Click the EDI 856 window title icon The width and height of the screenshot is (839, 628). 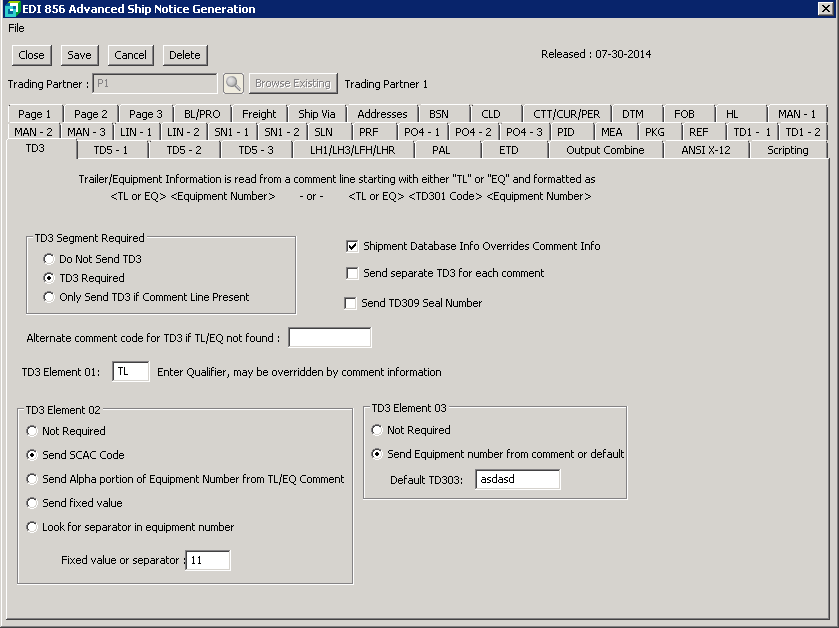point(12,9)
